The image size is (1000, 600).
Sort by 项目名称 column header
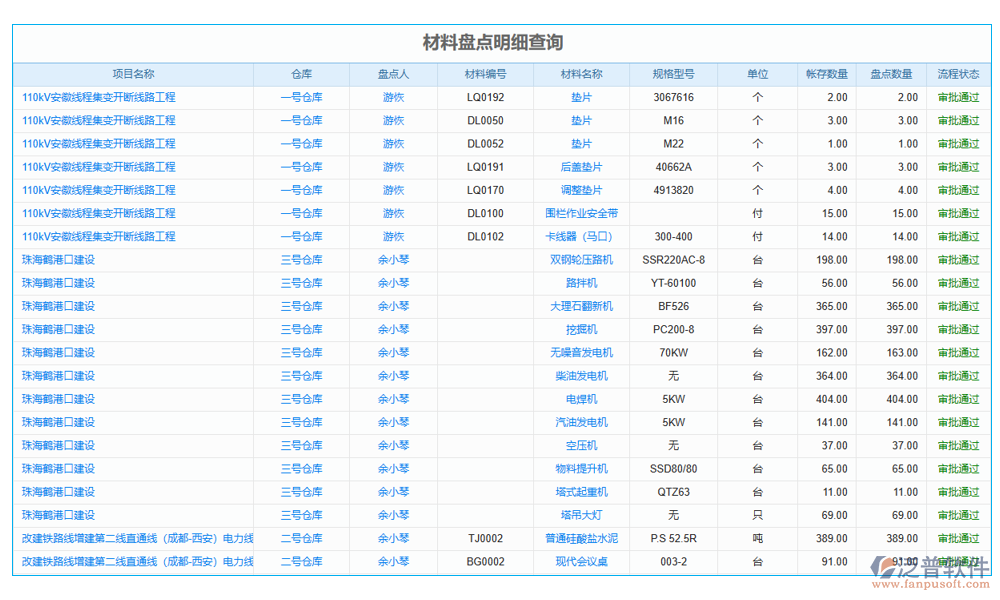point(133,74)
